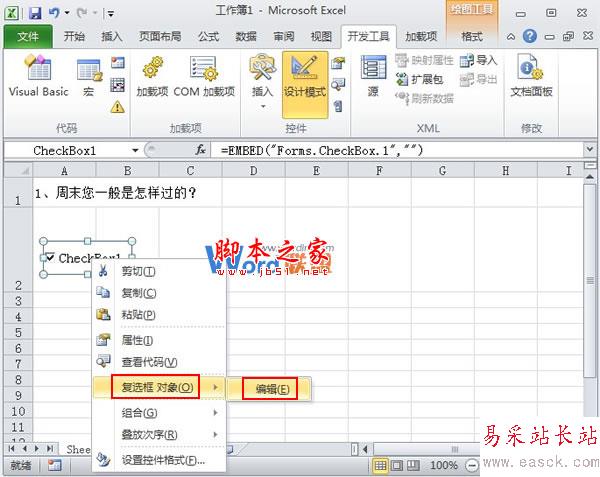Click the 100% zoom level
The width and height of the screenshot is (600, 477).
(x=443, y=466)
